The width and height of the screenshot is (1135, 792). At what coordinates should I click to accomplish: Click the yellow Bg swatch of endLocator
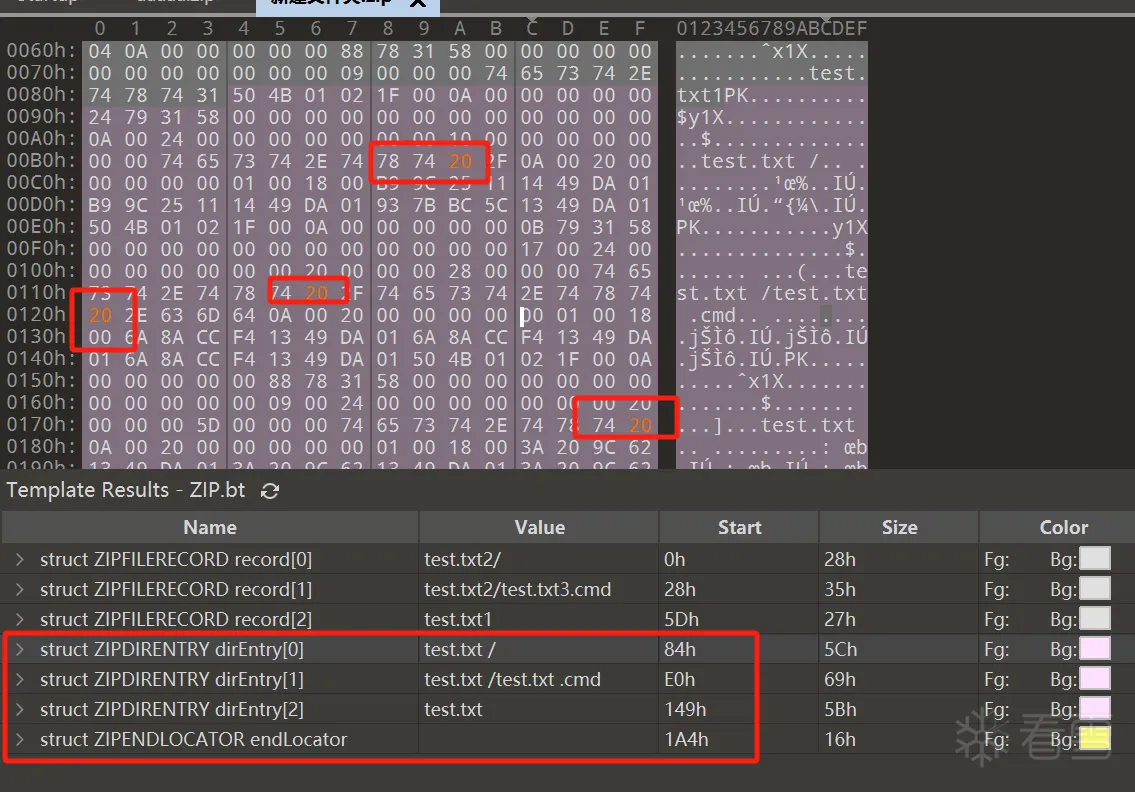(x=1095, y=739)
